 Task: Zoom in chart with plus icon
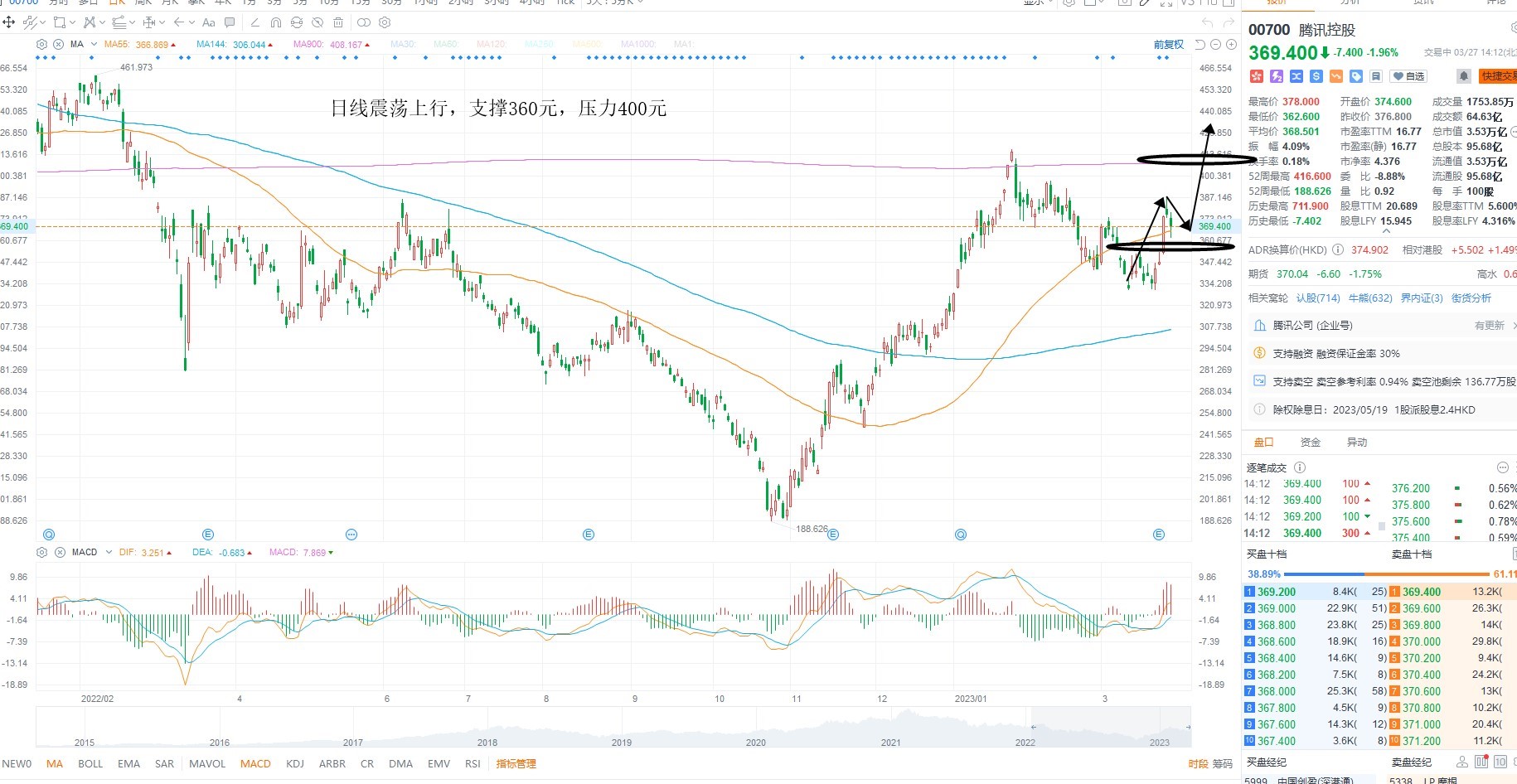1231,44
